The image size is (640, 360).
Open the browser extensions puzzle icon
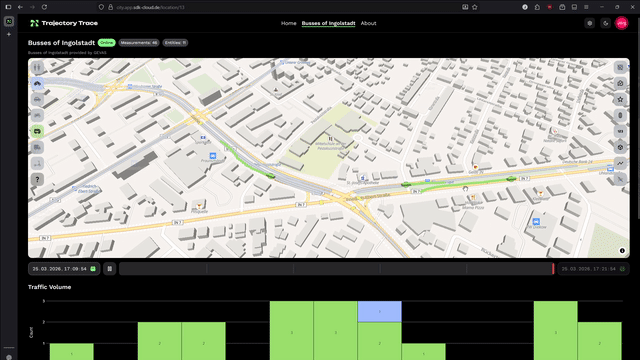[x=537, y=7]
